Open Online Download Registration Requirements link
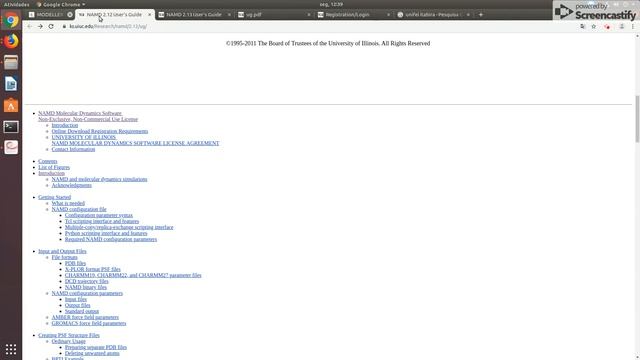Viewport: 640px width, 360px height. click(x=100, y=131)
